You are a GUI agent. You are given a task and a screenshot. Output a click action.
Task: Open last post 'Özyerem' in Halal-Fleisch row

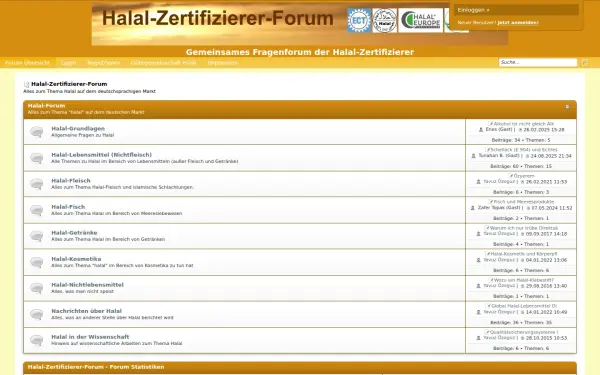click(x=524, y=176)
